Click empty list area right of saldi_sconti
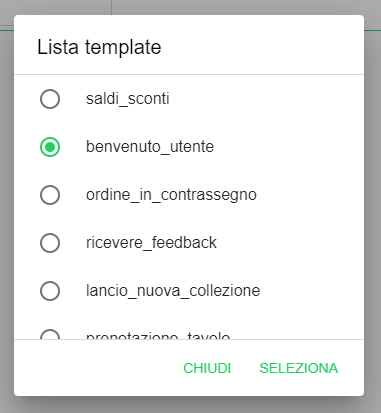The width and height of the screenshot is (381, 413). [265, 99]
